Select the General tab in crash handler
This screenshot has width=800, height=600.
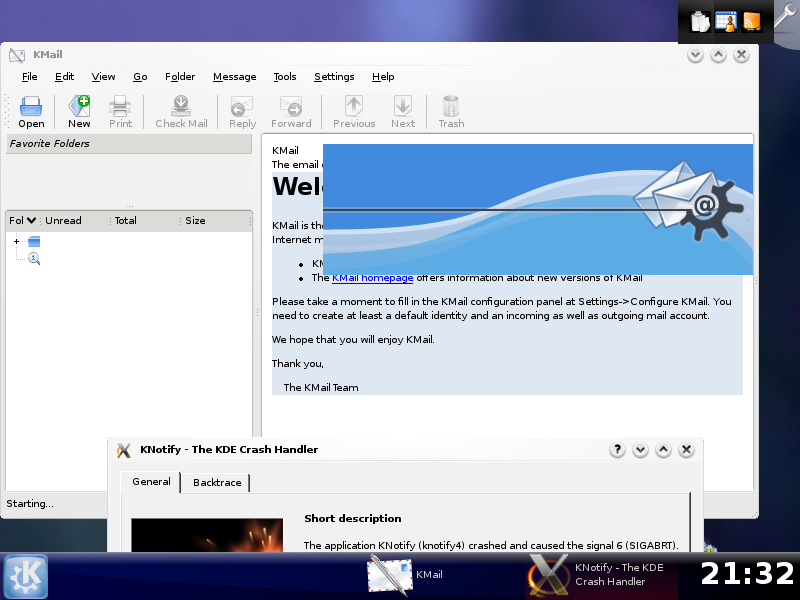[x=151, y=482]
